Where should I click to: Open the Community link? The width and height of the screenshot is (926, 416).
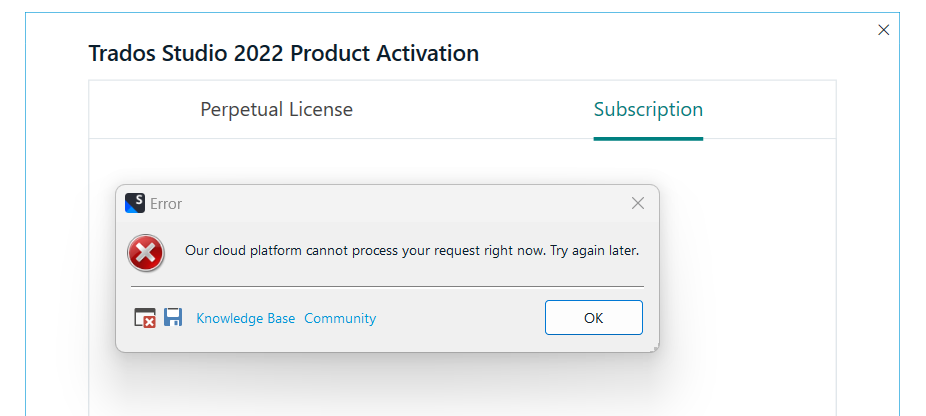click(340, 318)
